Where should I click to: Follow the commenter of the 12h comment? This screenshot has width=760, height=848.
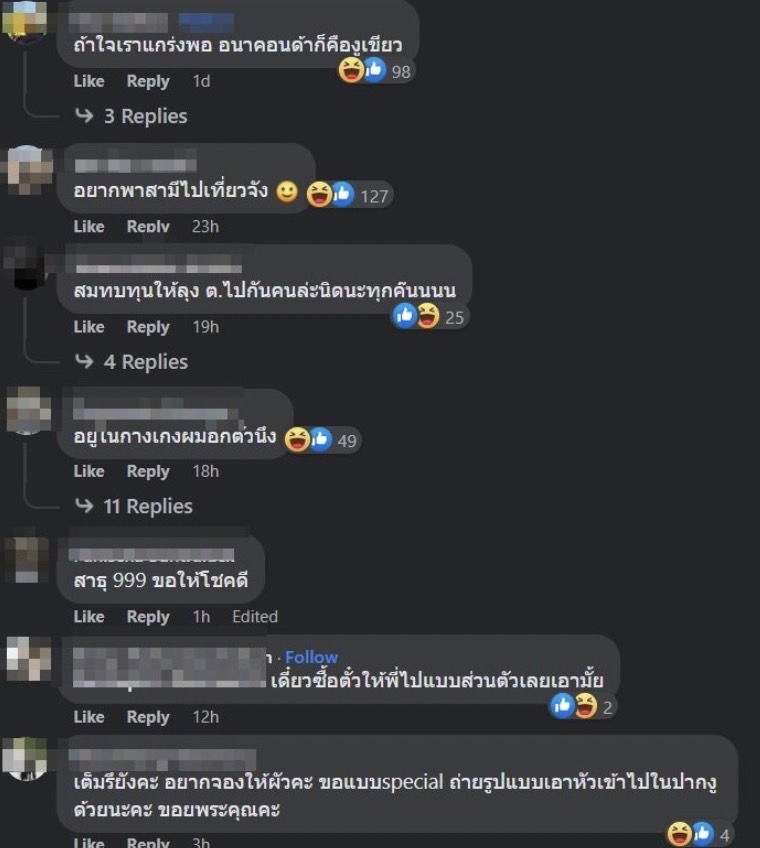pyautogui.click(x=312, y=657)
